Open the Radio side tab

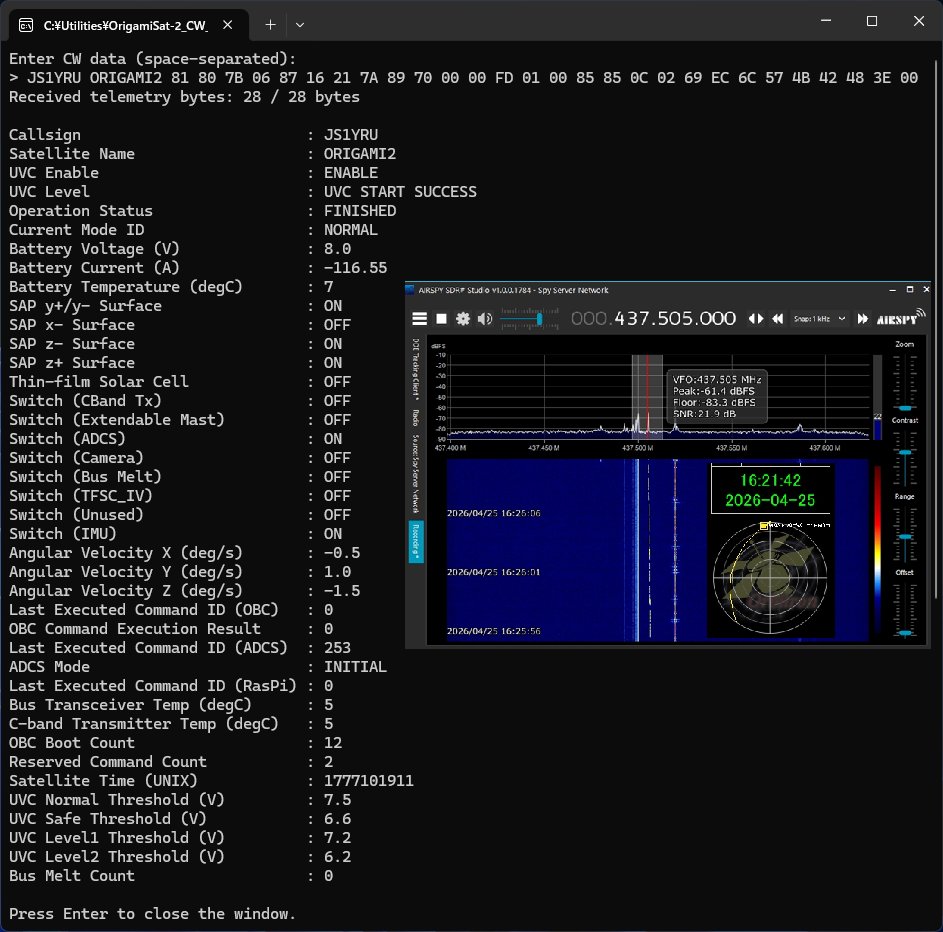click(x=416, y=417)
